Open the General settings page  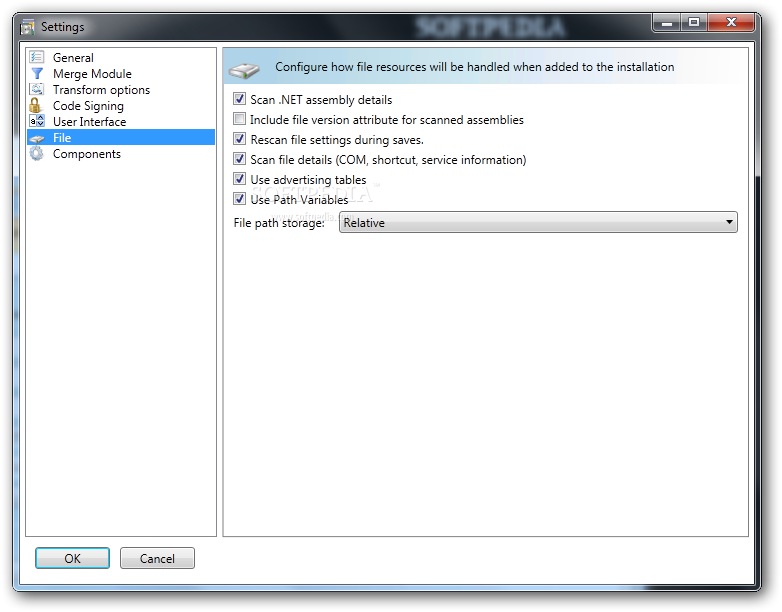(x=73, y=58)
